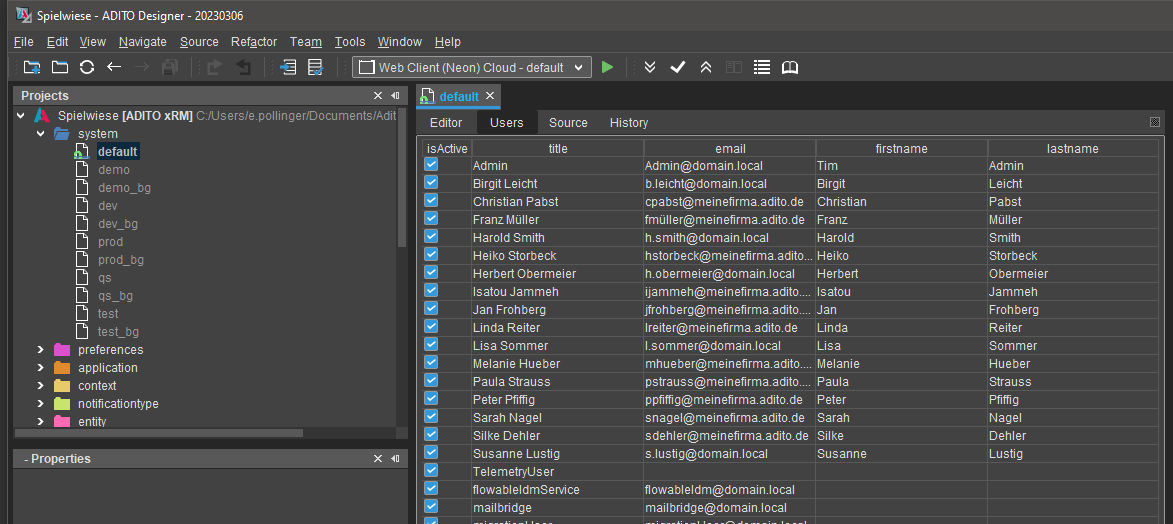Viewport: 1173px width, 524px height.
Task: Uncheck isActive for TelemetryUser
Action: 431,469
